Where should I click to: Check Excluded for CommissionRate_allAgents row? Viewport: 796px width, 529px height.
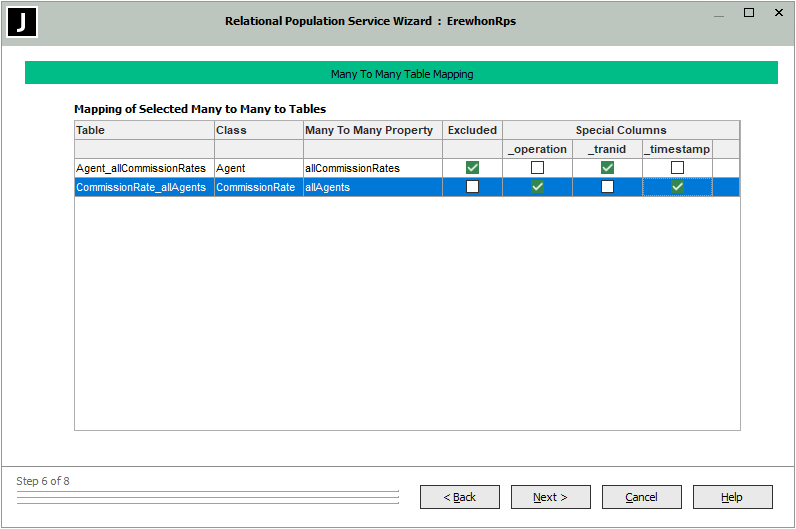472,187
